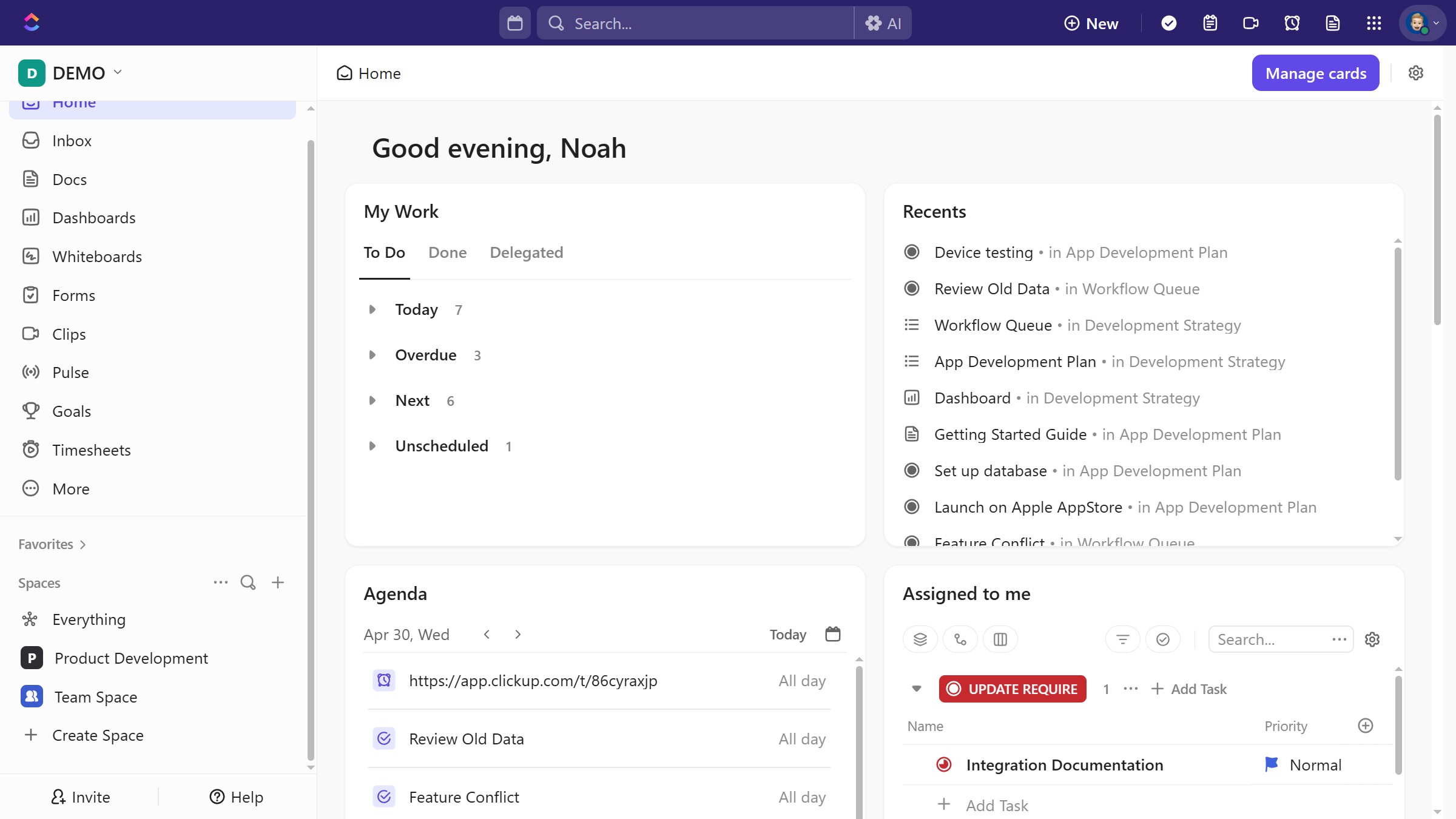This screenshot has width=1456, height=819.
Task: Expand the Next group in My Work
Action: (372, 400)
